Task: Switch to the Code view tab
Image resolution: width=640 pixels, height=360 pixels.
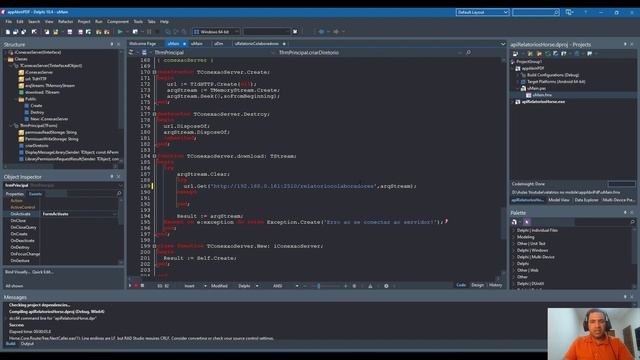Action: 461,285
